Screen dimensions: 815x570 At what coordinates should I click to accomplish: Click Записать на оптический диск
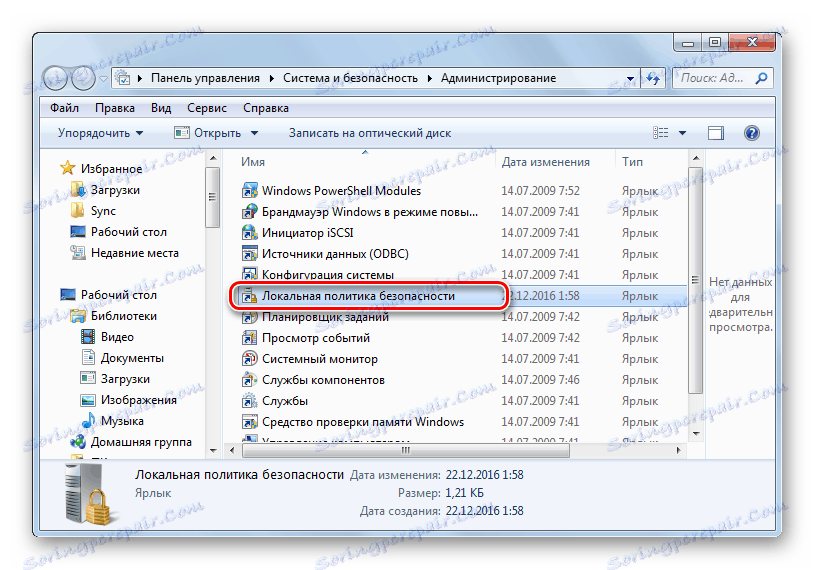[370, 133]
